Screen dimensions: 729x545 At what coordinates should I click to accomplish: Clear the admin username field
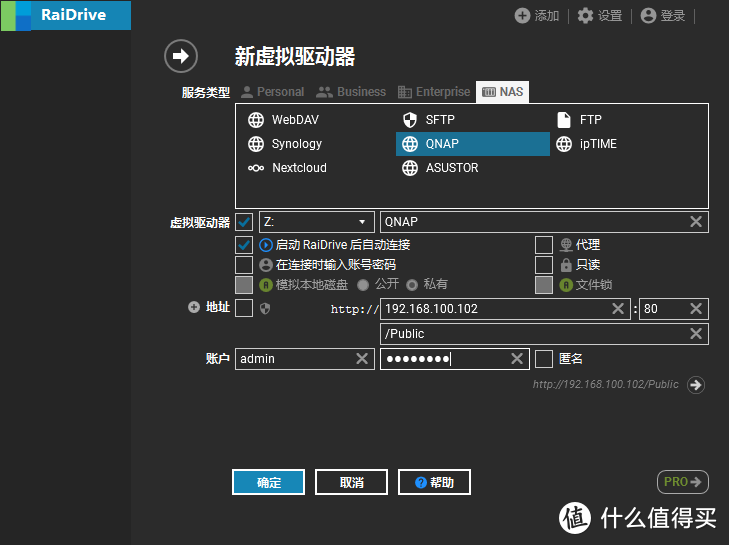click(x=362, y=359)
